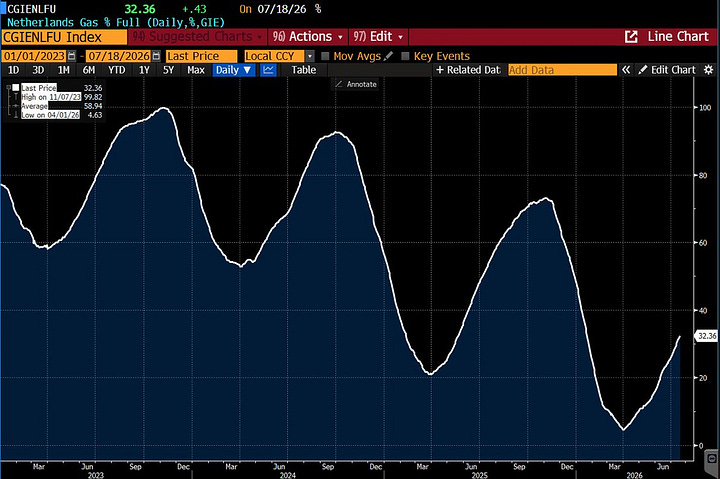
Task: Select the line chart type icon
Action: click(268, 70)
